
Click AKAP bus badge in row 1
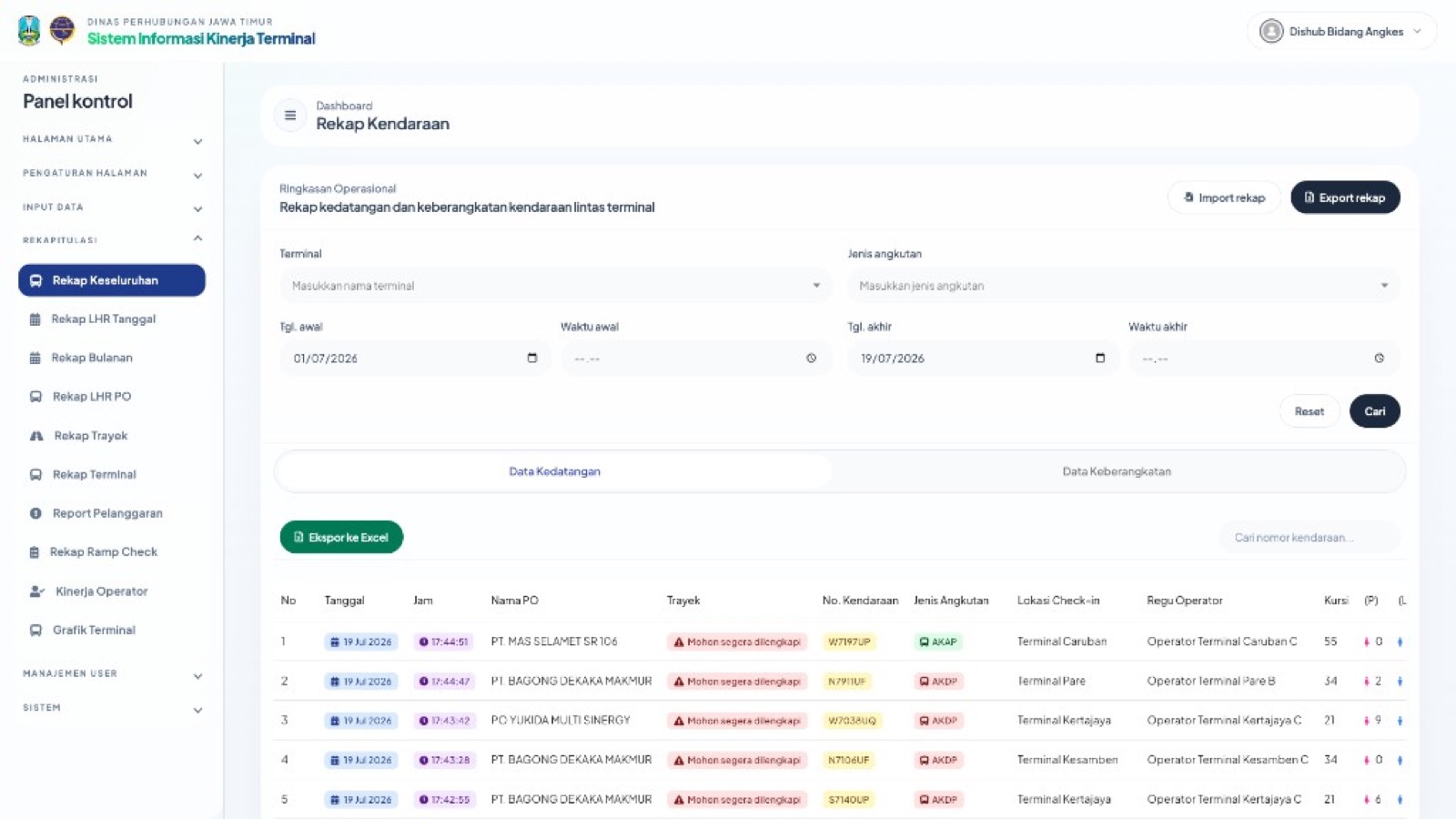pos(938,642)
